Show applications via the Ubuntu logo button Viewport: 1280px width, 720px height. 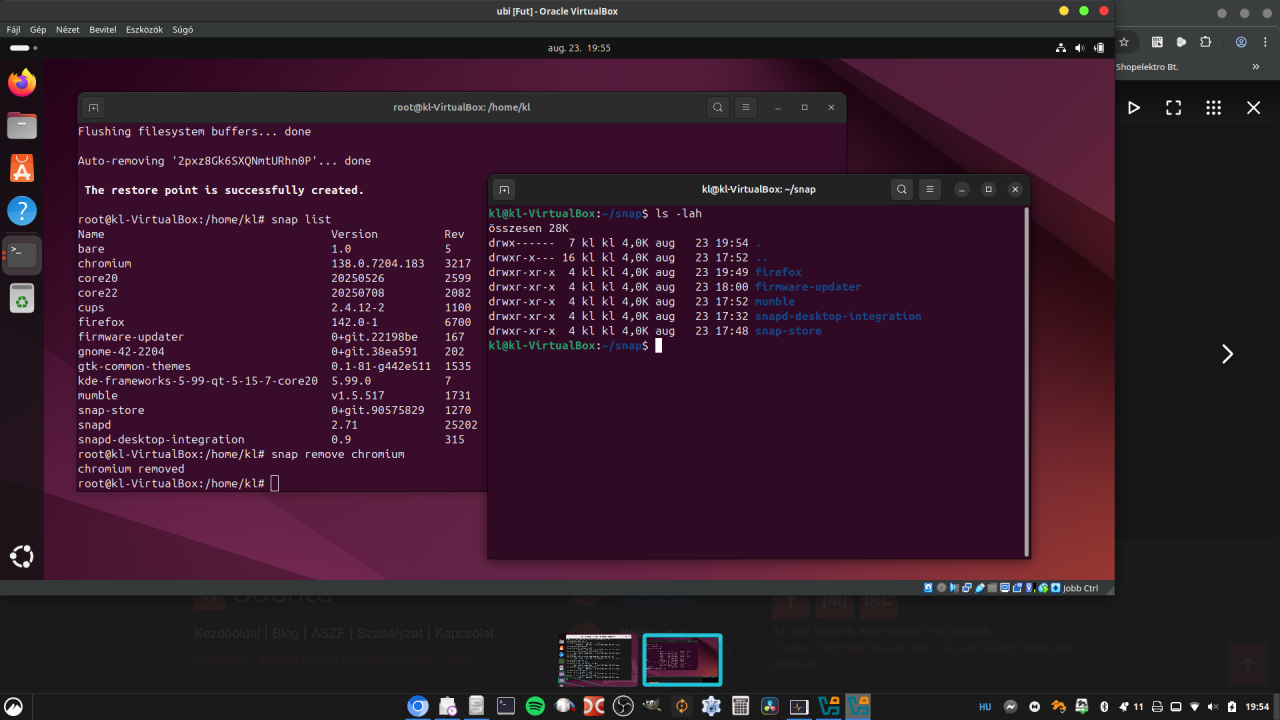(x=22, y=557)
